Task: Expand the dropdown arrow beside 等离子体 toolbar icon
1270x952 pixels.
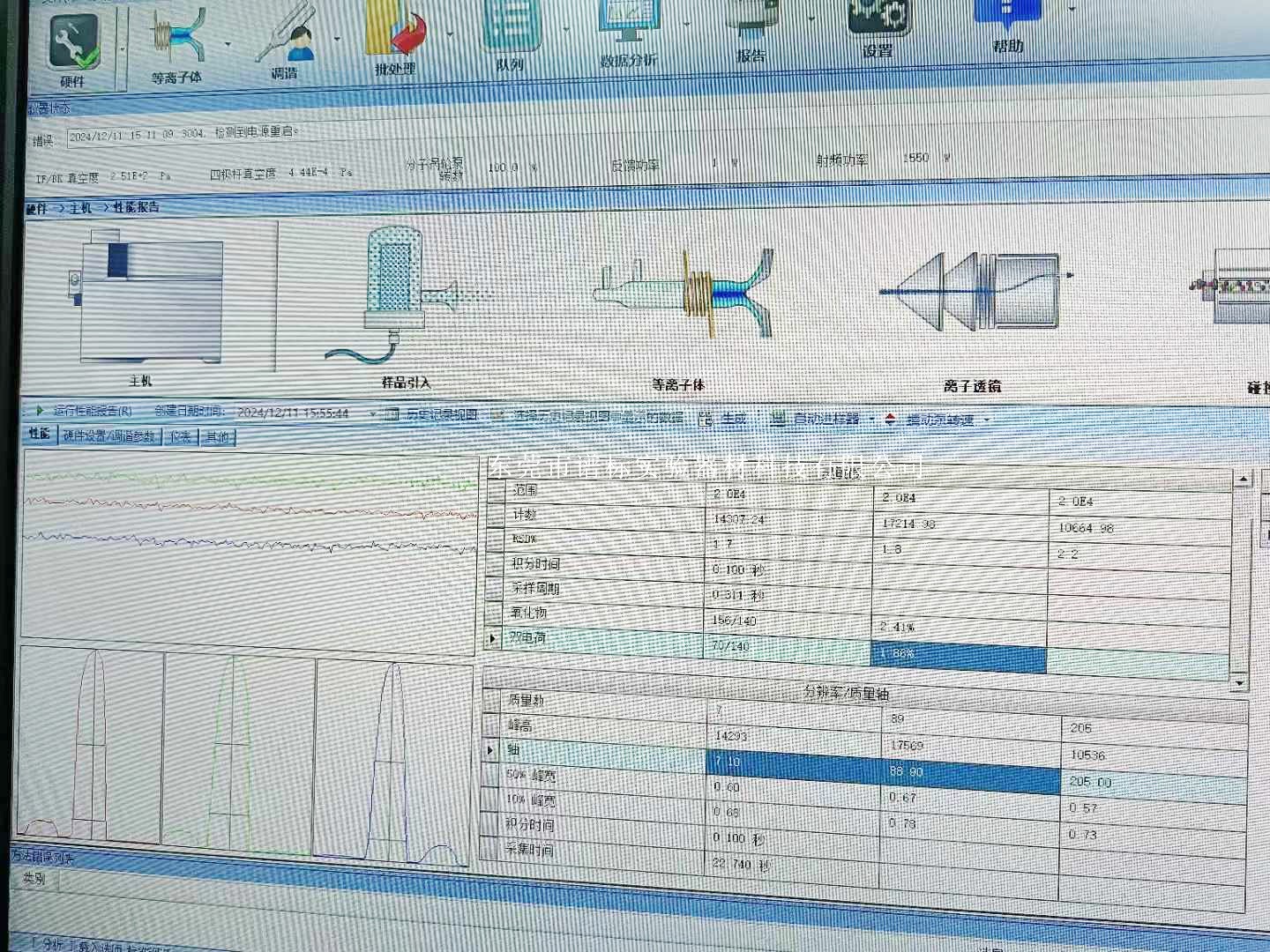Action: click(x=228, y=44)
